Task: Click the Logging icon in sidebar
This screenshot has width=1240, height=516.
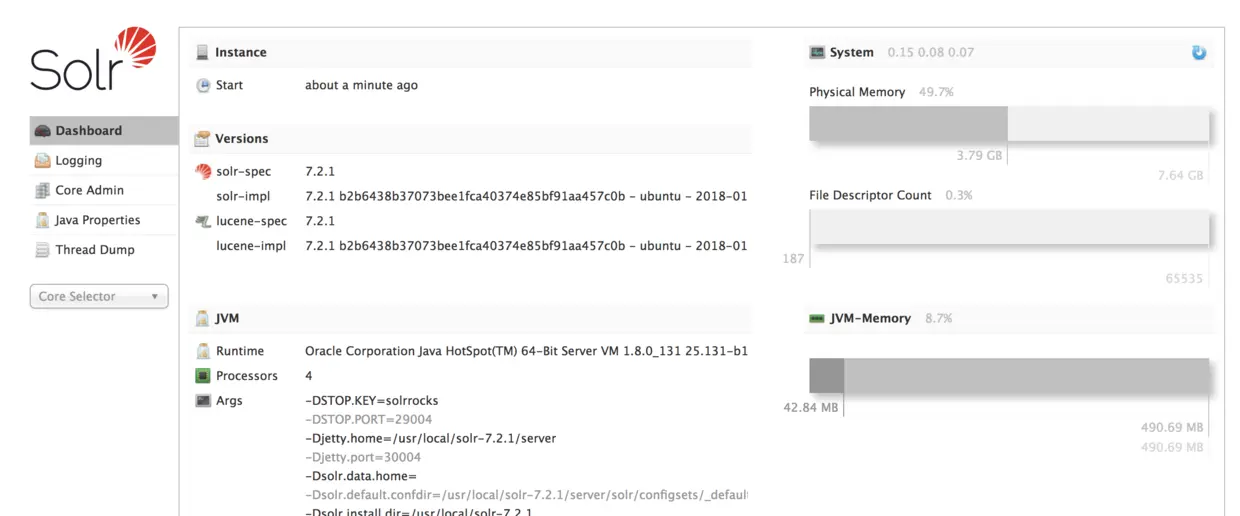Action: (x=42, y=161)
